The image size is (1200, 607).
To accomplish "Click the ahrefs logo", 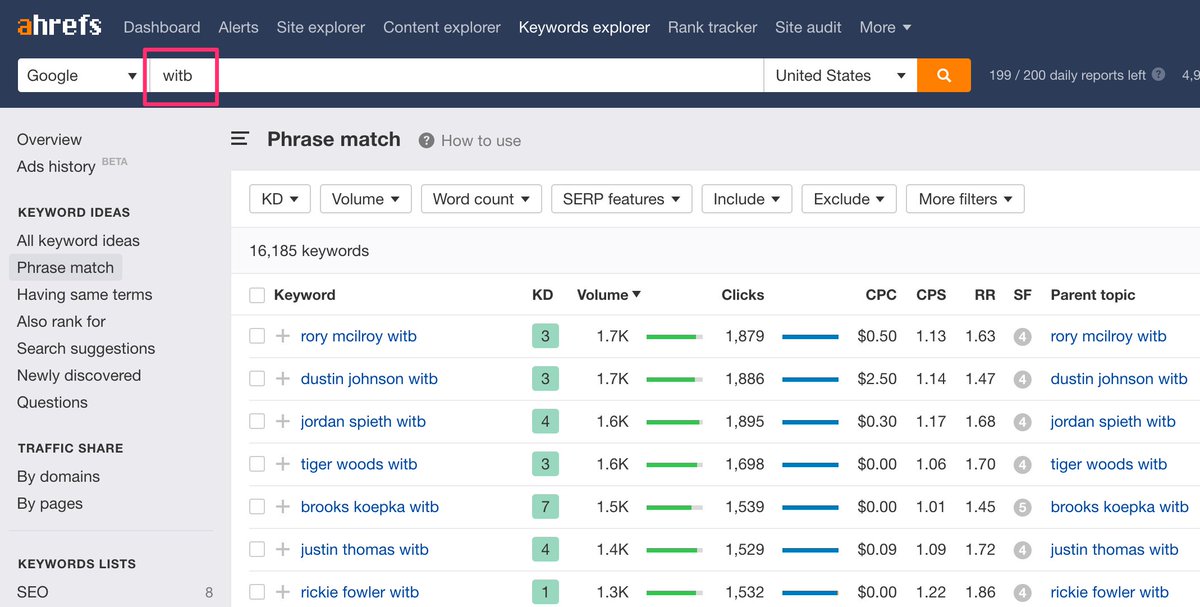I will coord(59,25).
